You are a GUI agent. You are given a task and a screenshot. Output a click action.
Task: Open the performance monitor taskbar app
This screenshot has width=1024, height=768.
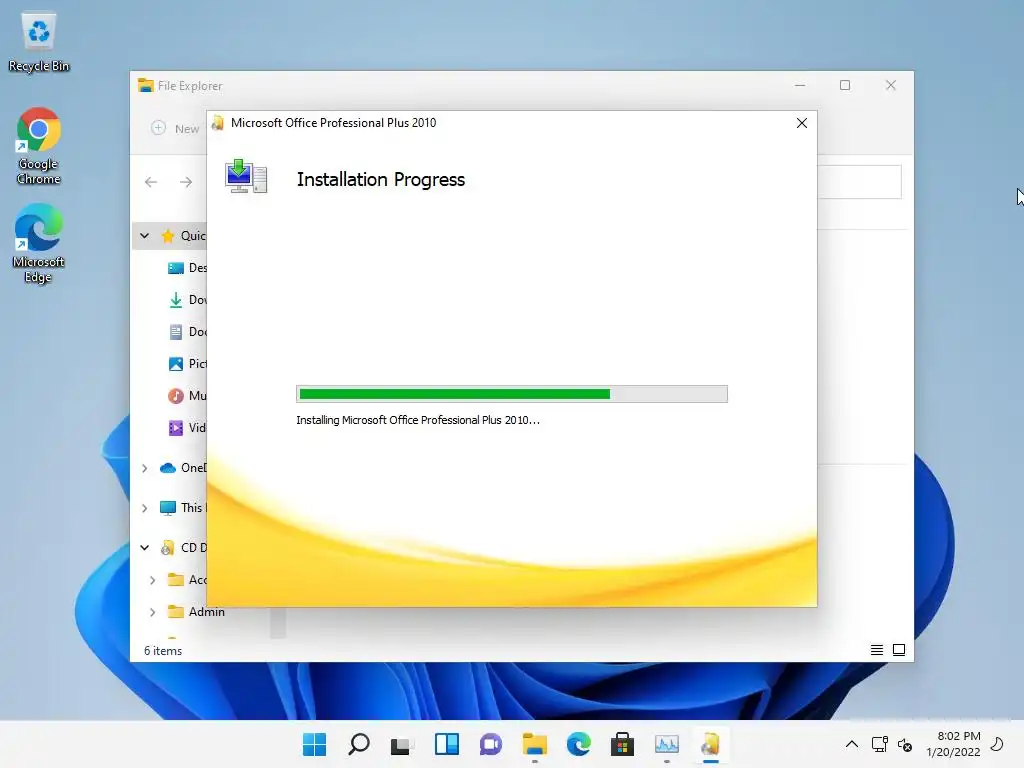pos(667,744)
